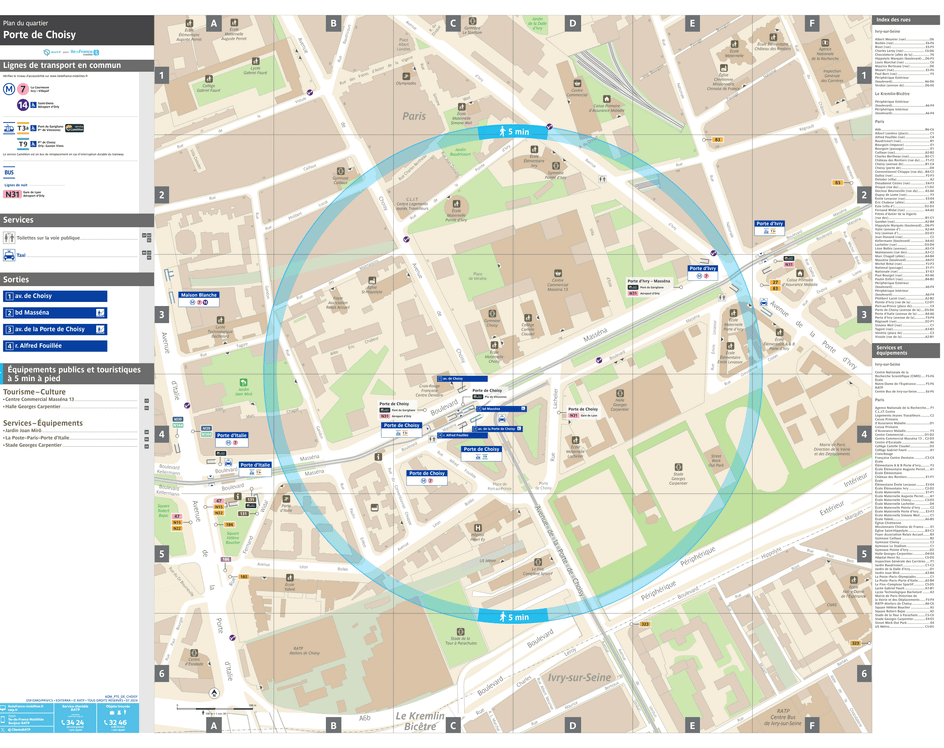
Task: Select the Metro line 7 icon
Action: coord(22,89)
